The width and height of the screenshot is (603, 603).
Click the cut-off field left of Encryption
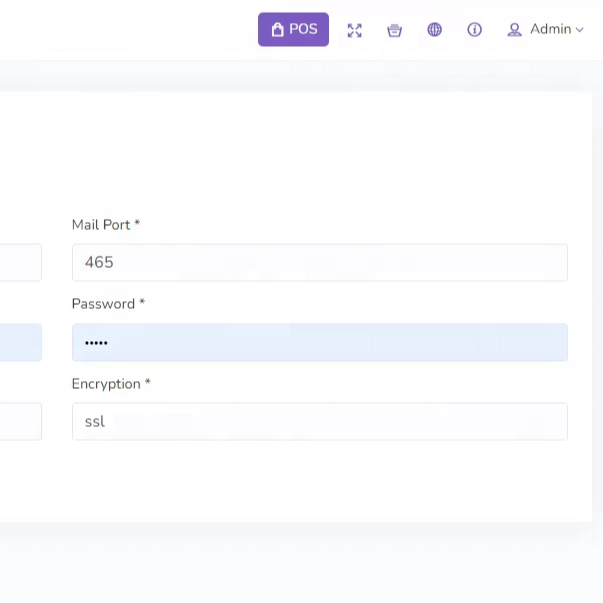pos(20,422)
